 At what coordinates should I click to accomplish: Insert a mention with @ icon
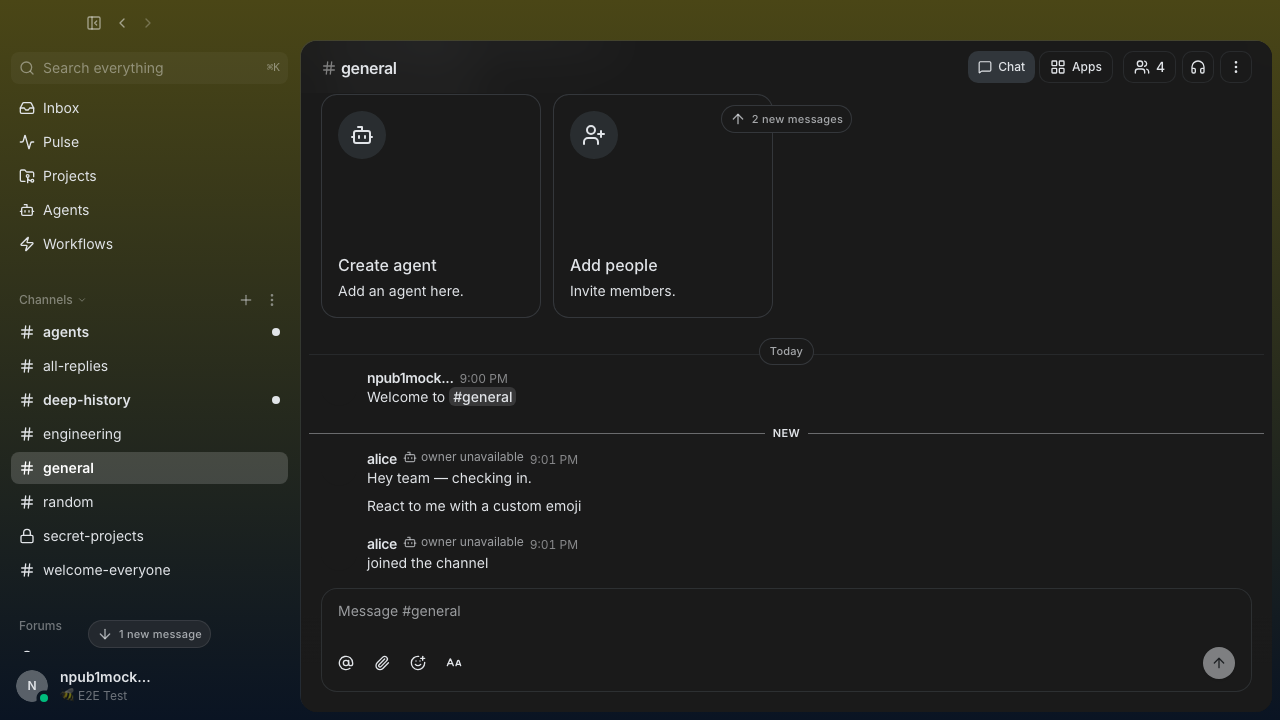pos(346,663)
